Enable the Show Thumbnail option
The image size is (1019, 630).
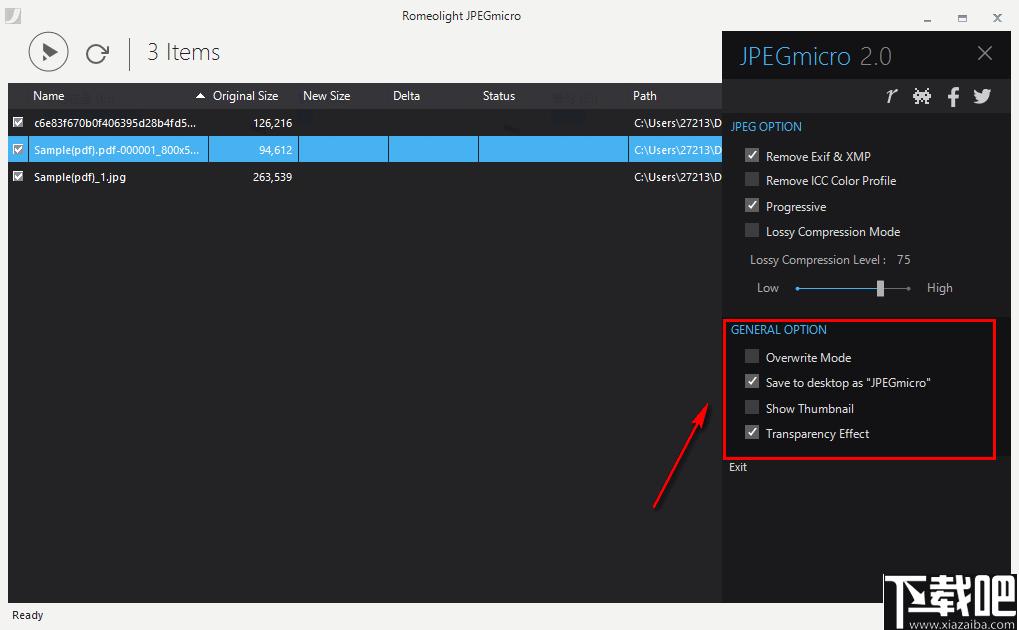(x=752, y=408)
